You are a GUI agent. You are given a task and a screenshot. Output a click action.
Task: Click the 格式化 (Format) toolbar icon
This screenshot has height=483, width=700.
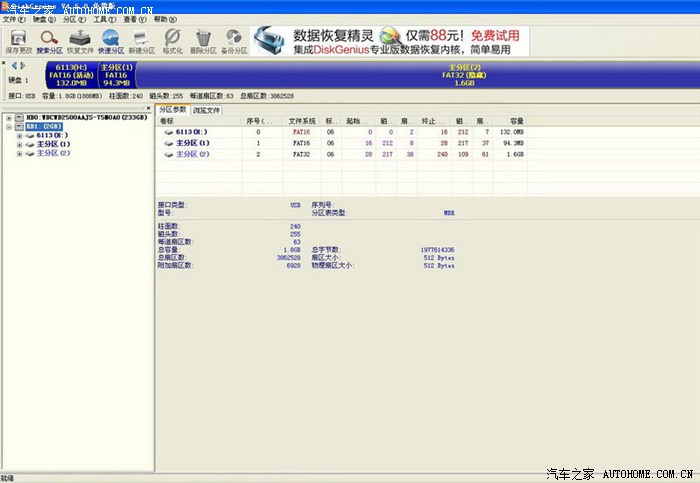tap(172, 40)
